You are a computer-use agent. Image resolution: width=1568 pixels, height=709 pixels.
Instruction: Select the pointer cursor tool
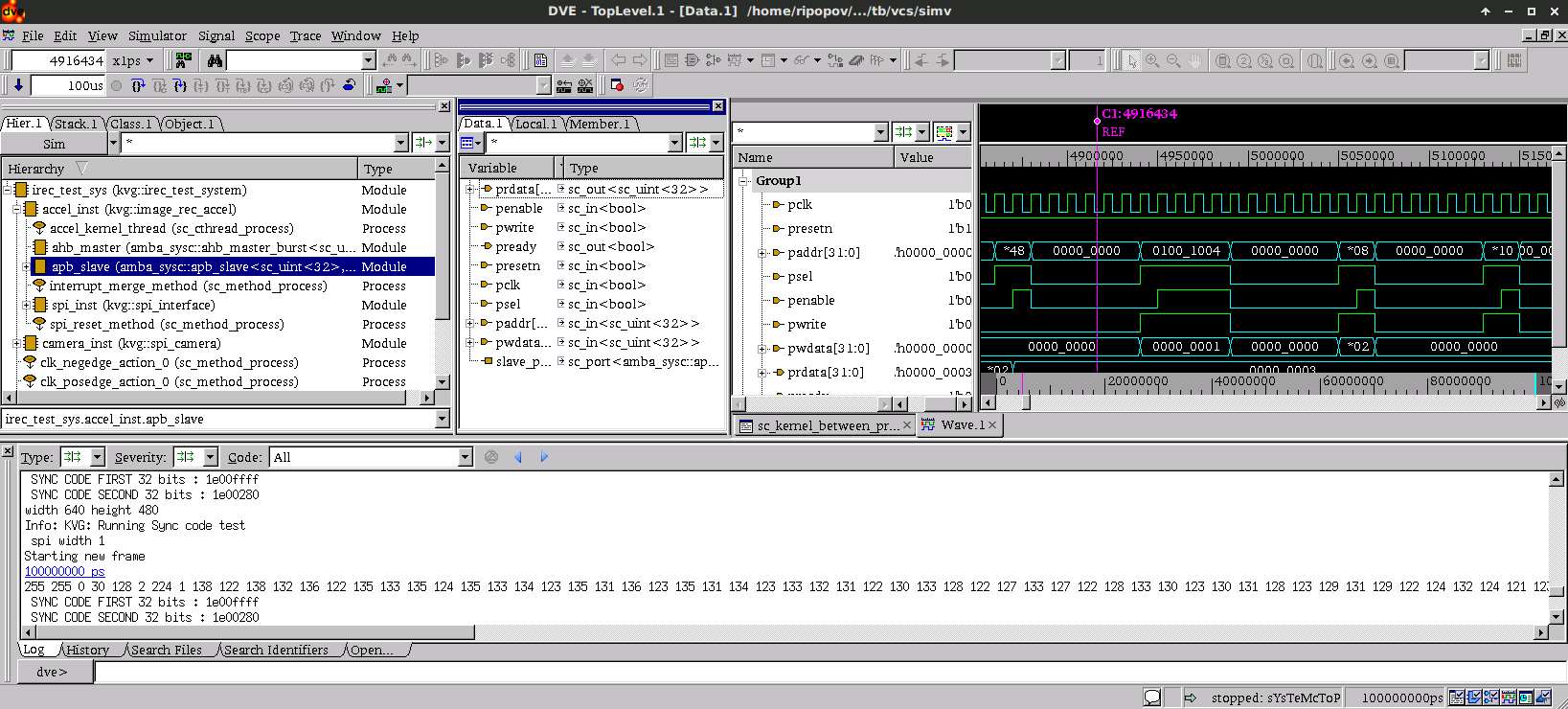1131,60
